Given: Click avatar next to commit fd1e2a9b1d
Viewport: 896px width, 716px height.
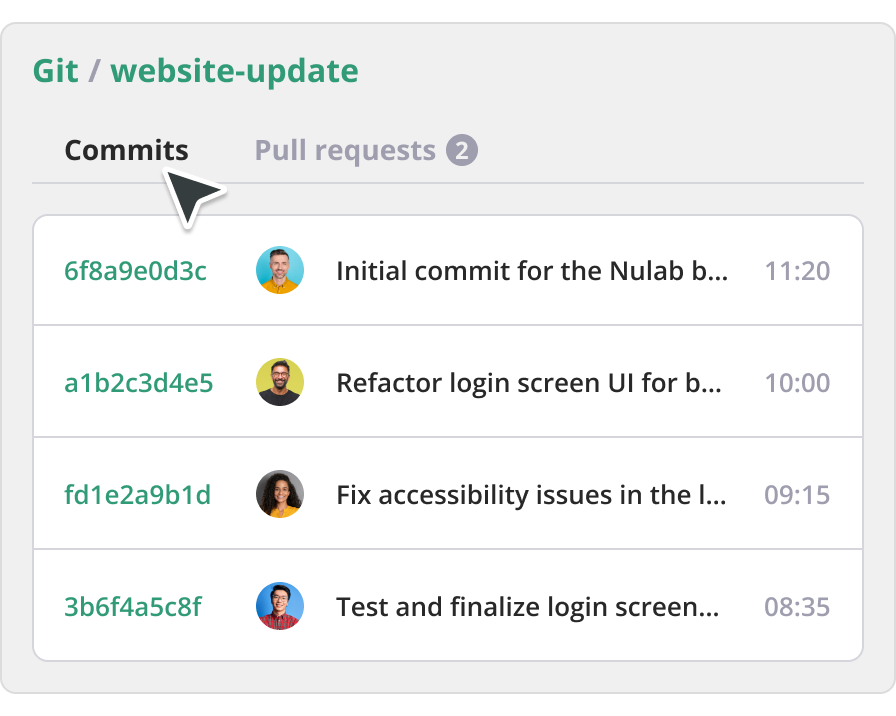Looking at the screenshot, I should pyautogui.click(x=280, y=495).
